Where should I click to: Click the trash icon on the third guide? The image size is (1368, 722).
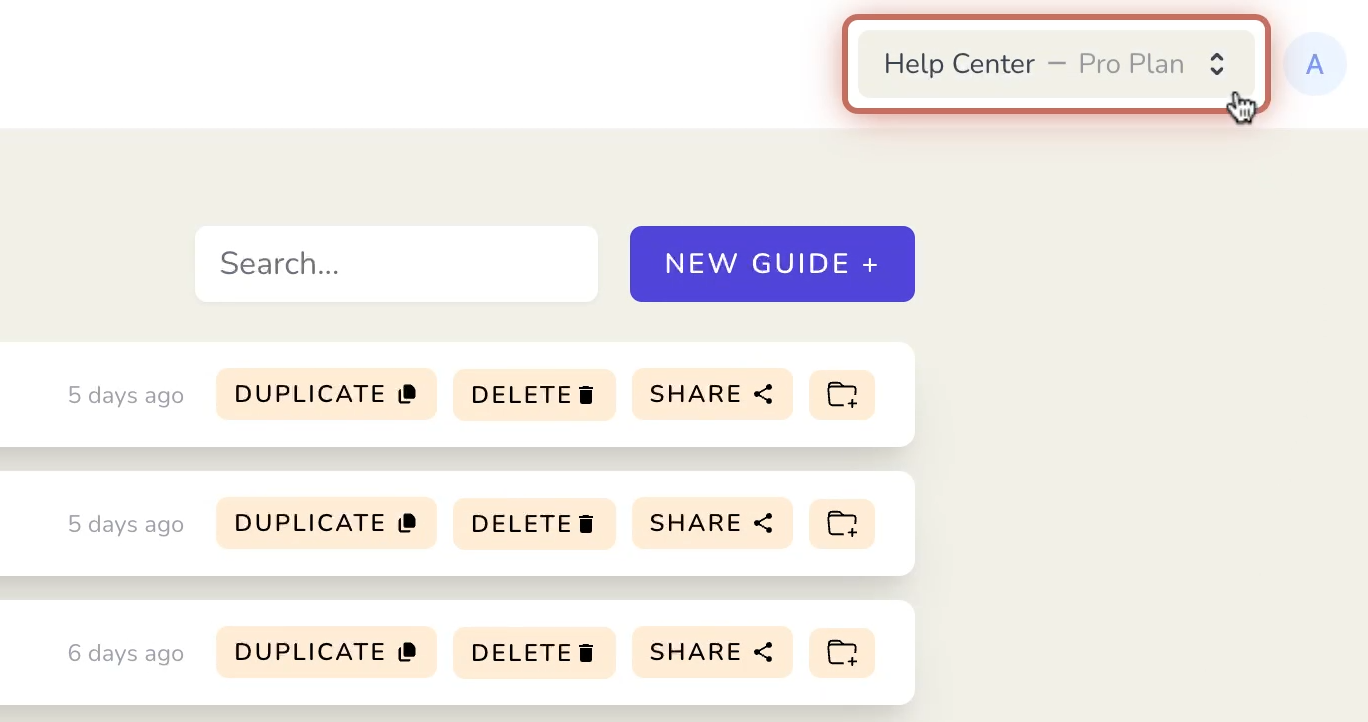pos(587,653)
